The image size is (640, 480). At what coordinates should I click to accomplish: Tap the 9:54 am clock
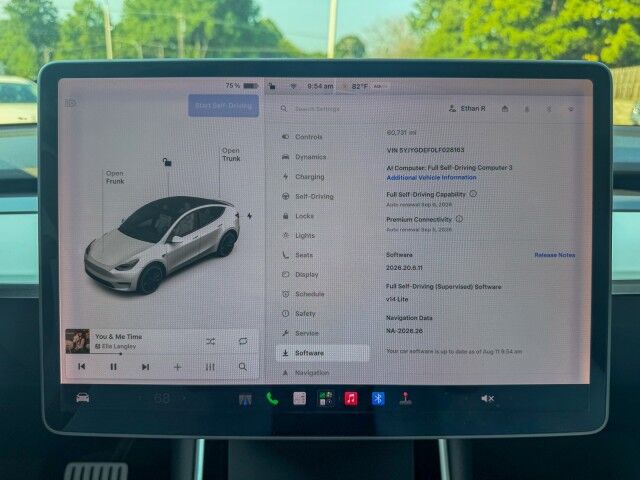point(320,86)
